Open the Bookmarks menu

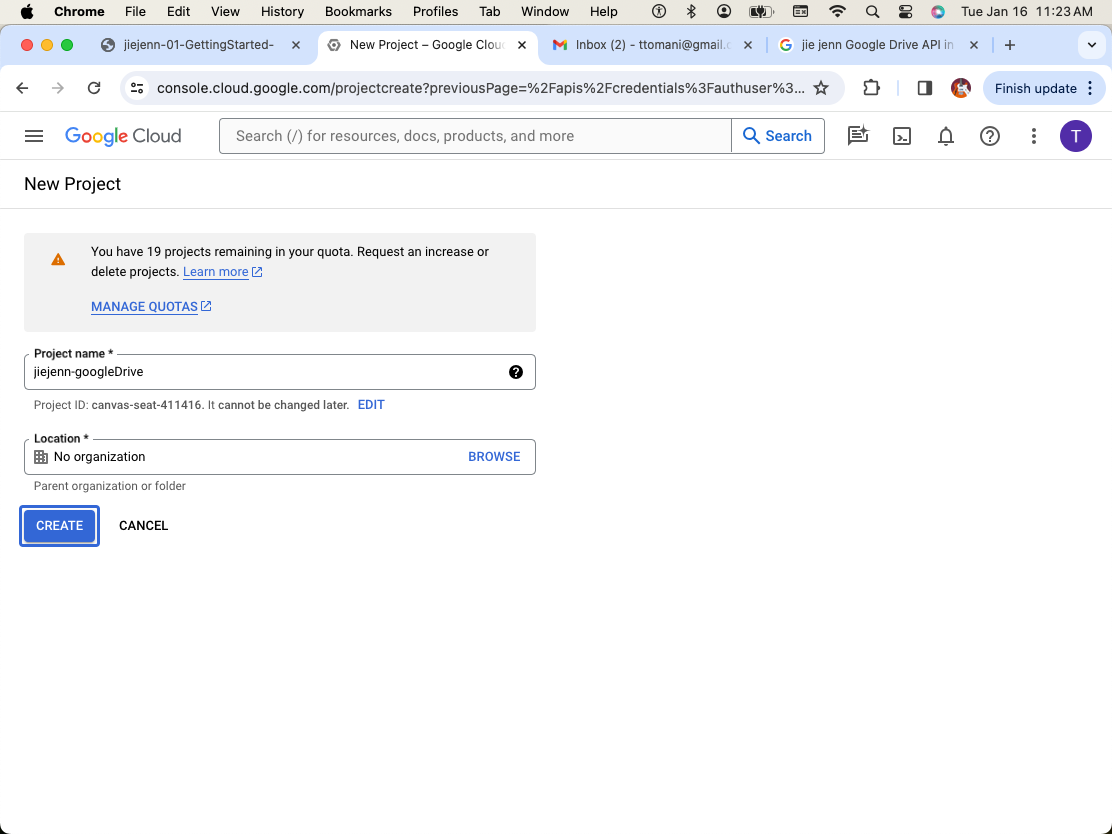(x=358, y=11)
